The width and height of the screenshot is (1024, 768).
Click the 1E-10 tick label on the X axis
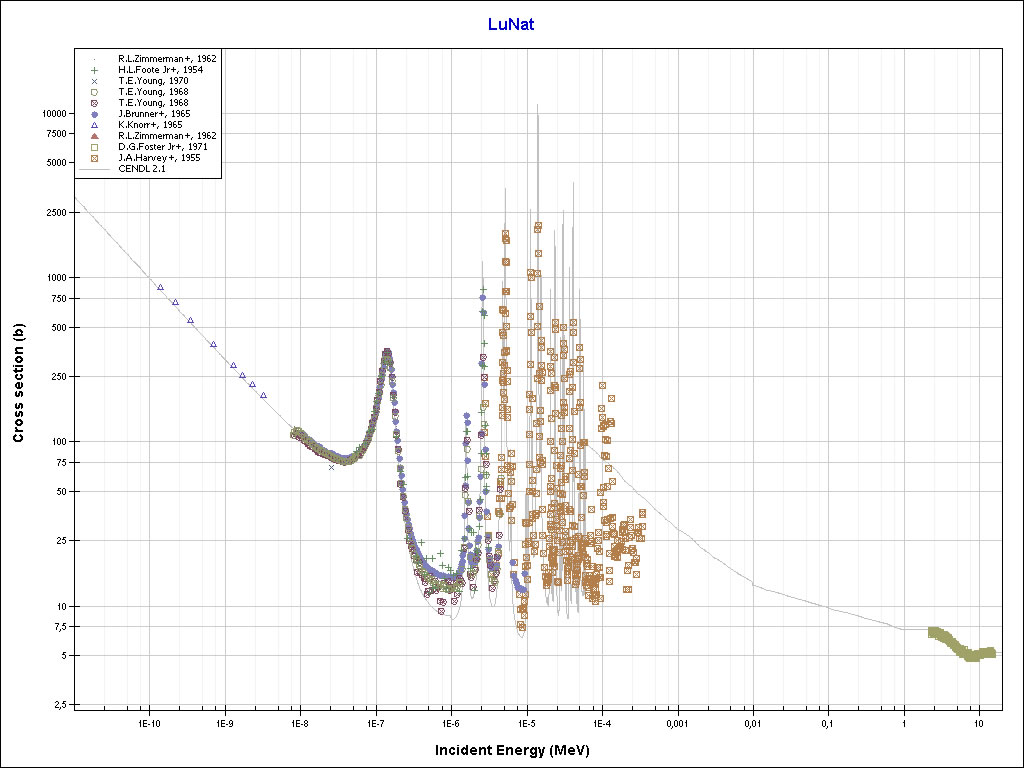click(x=149, y=721)
